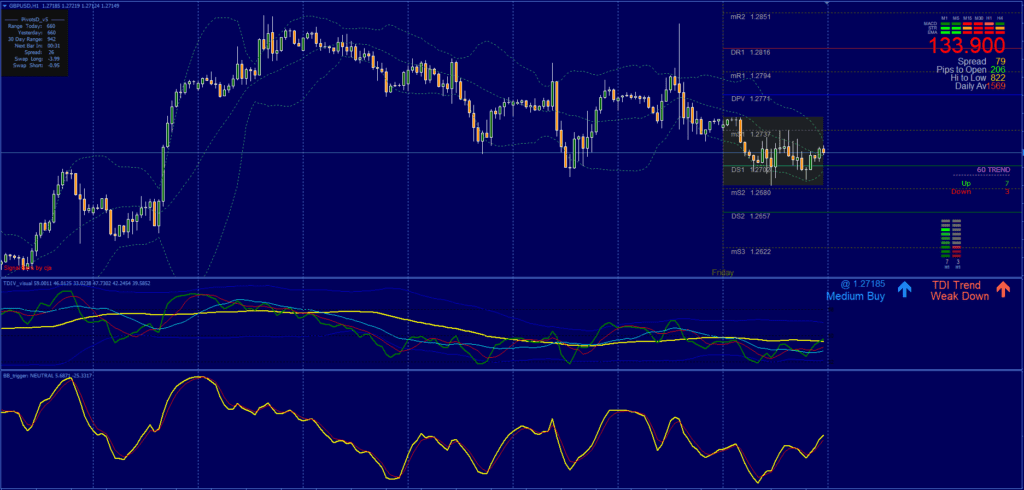Viewport: 1024px width, 490px height.
Task: Click the Swap Long value -3.99
Action: 54,59
